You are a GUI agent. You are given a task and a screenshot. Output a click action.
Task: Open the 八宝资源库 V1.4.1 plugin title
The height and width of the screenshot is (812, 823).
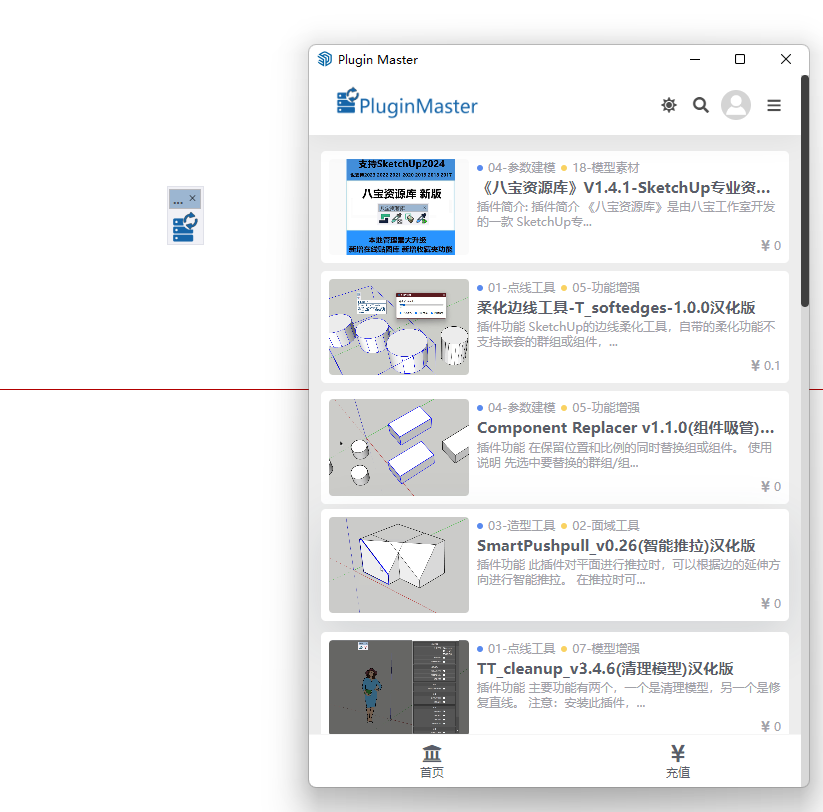[623, 187]
